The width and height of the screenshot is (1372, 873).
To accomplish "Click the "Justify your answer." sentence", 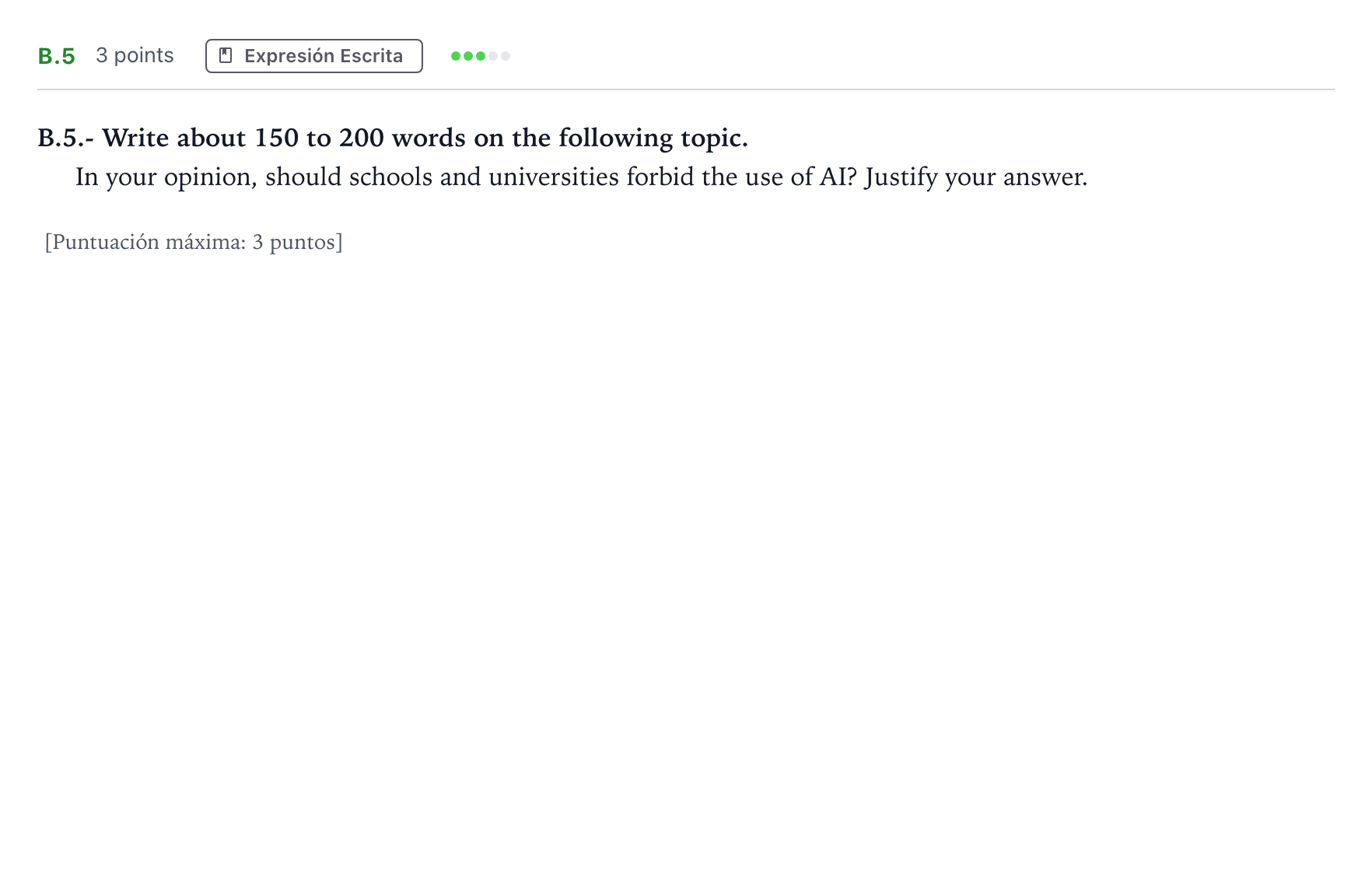I will 976,177.
